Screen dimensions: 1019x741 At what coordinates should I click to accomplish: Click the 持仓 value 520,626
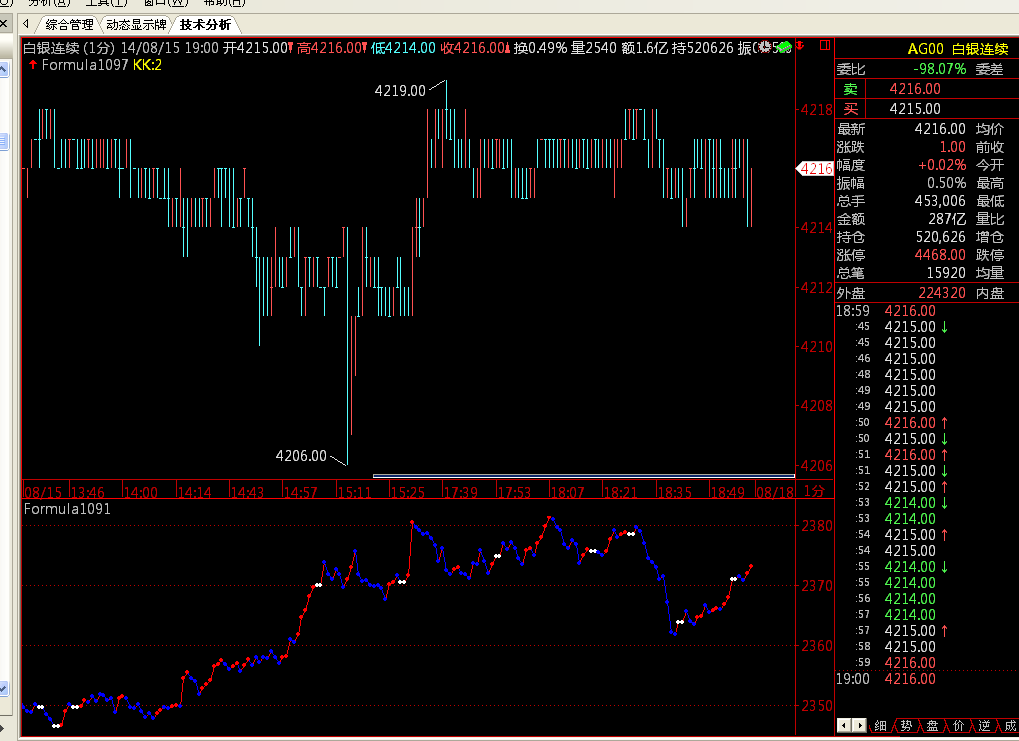tap(940, 237)
